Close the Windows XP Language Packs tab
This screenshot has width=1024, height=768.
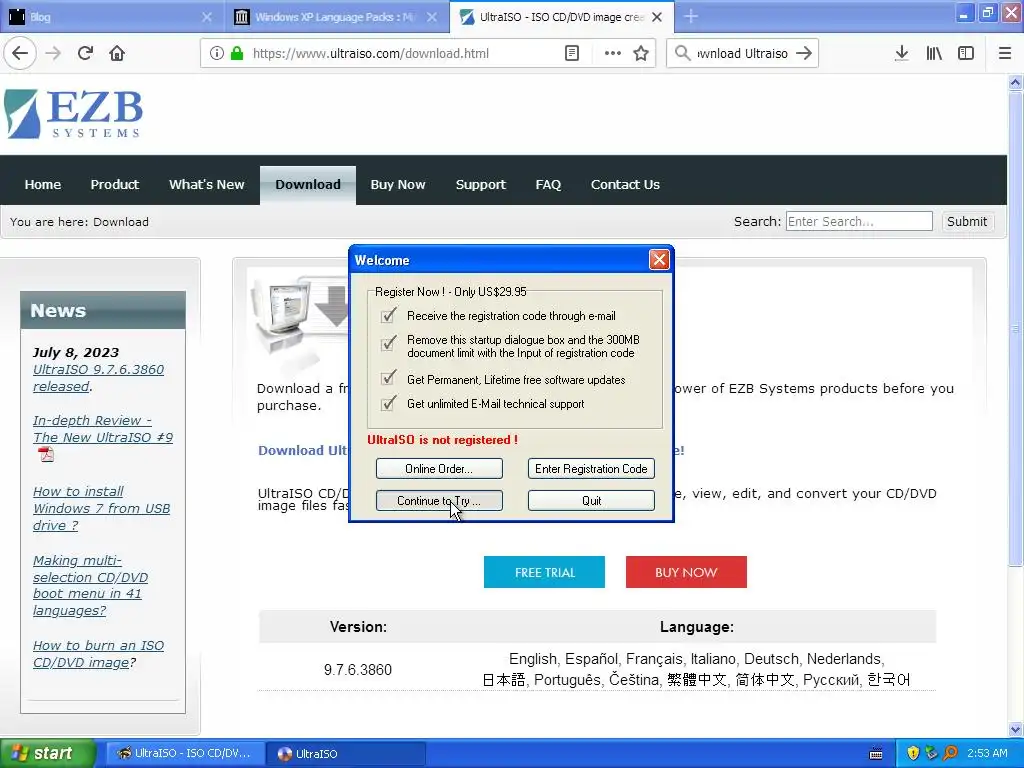pos(432,17)
